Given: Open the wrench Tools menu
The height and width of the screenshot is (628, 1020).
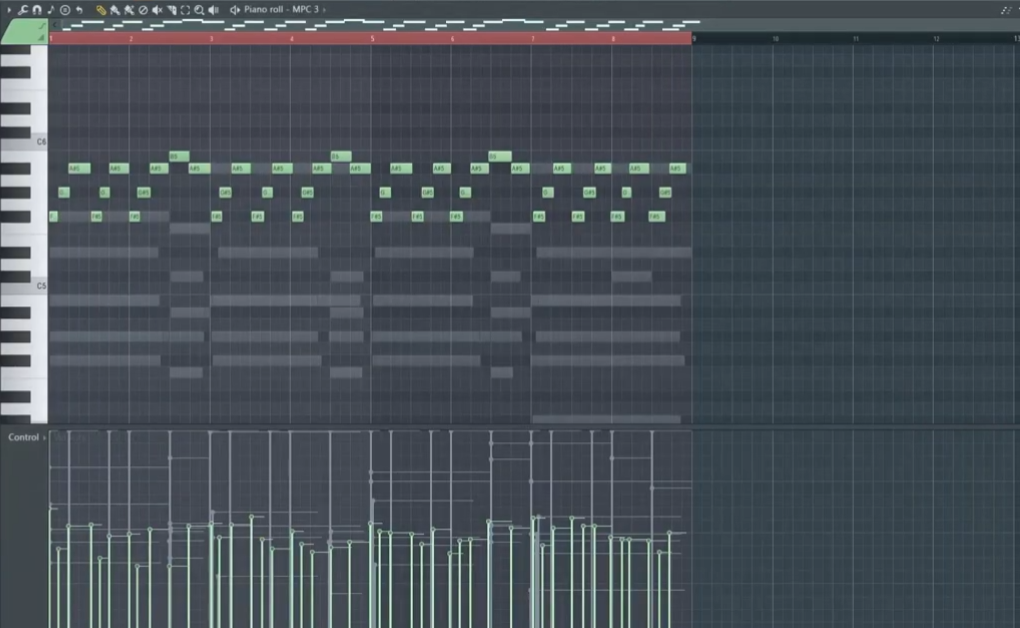Looking at the screenshot, I should tap(23, 10).
